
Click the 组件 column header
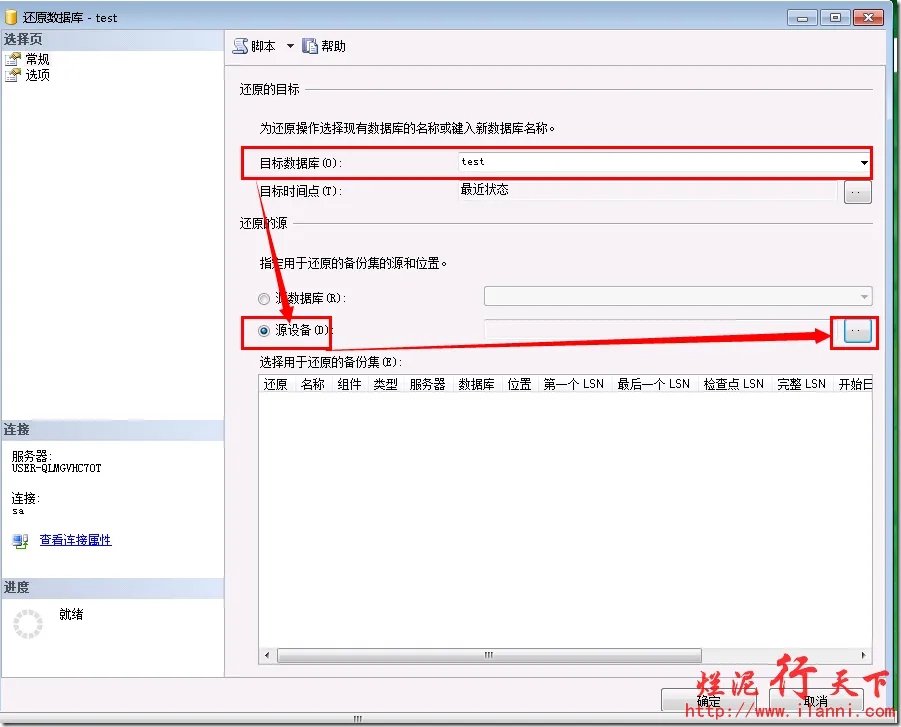[349, 384]
